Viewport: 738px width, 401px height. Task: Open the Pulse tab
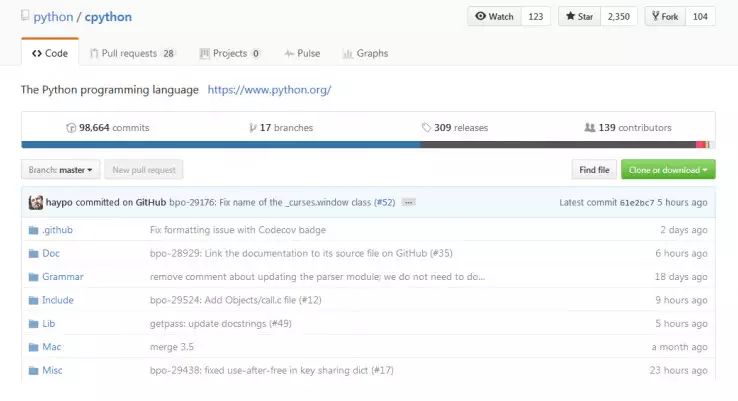tap(303, 53)
